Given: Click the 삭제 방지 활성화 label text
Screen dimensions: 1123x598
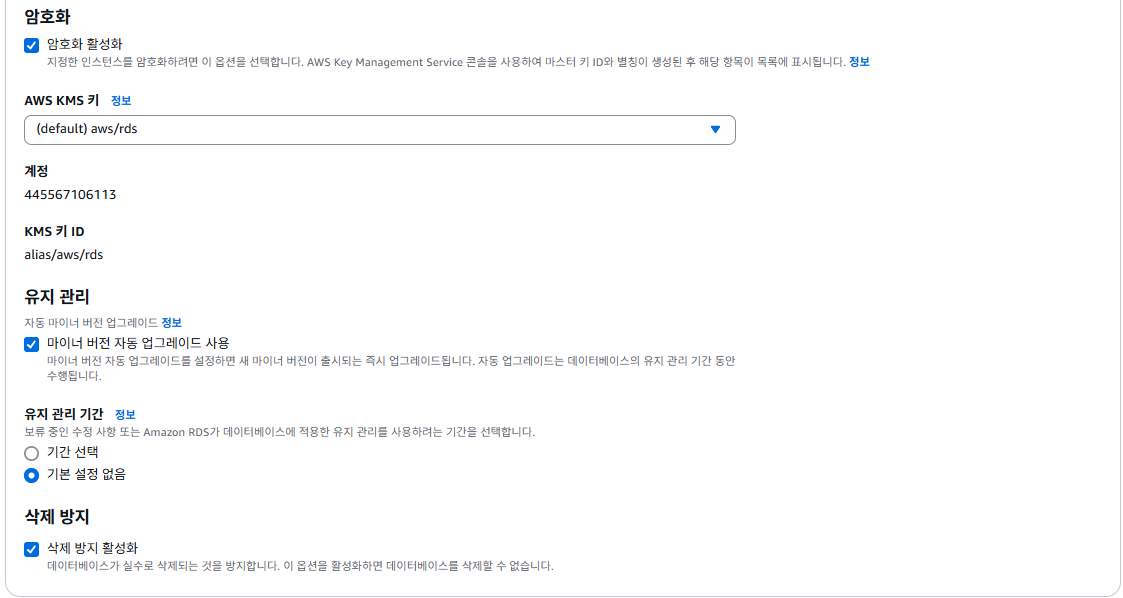Looking at the screenshot, I should (92, 549).
